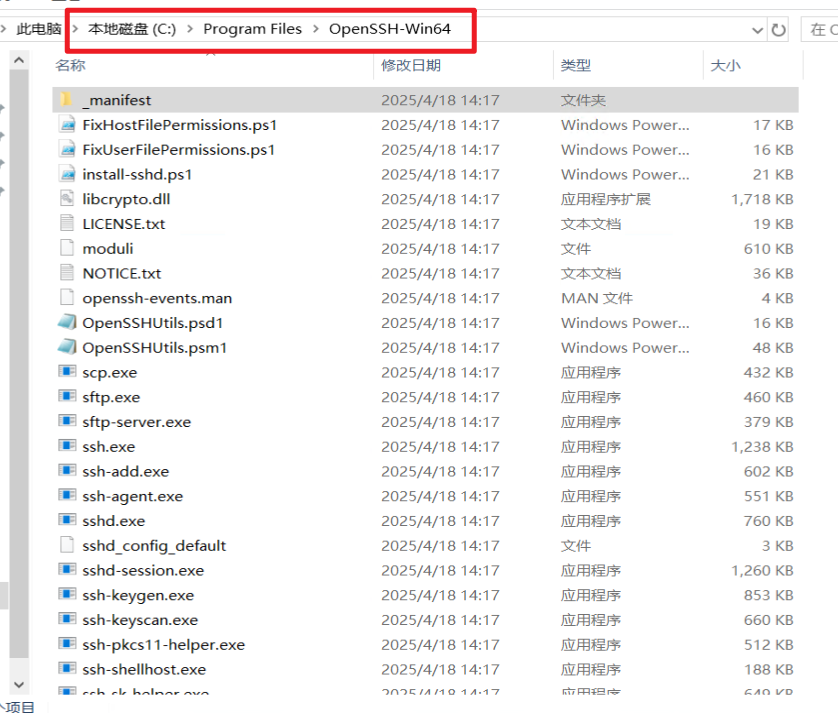Click the sshd.exe application icon
This screenshot has width=838, height=713.
(67, 520)
